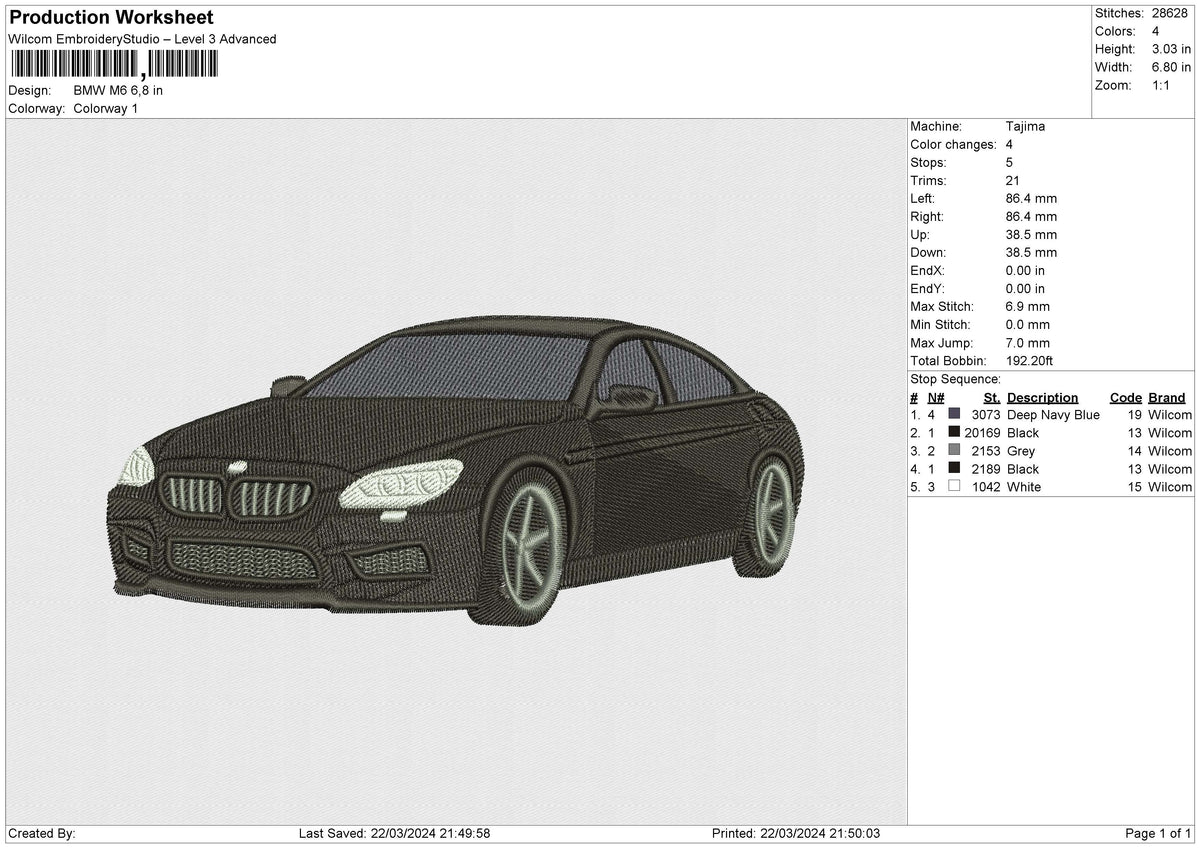Click the 'Production Worksheet' title
Screen dimensions: 1200x848
pyautogui.click(x=111, y=18)
